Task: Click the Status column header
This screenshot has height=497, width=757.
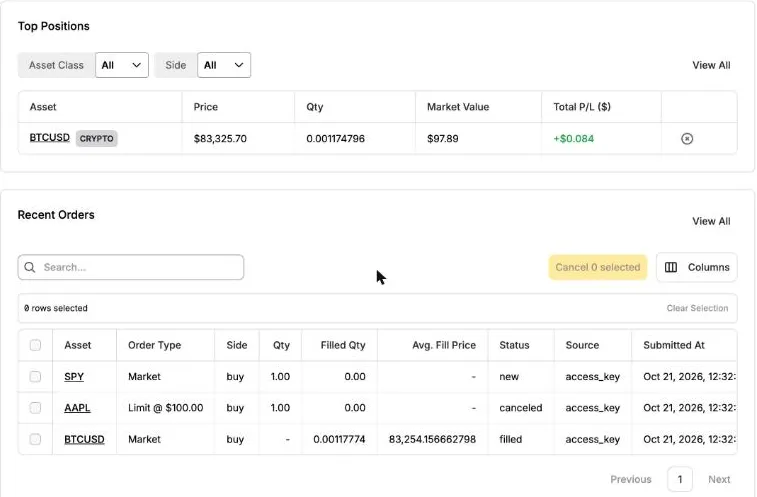Action: coord(514,345)
